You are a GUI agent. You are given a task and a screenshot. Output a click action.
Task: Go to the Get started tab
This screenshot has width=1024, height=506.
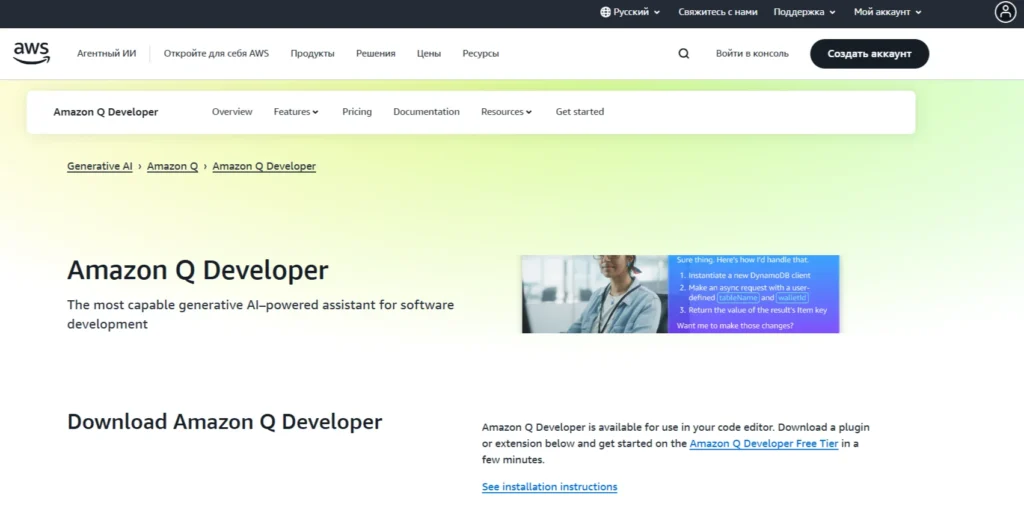pyautogui.click(x=579, y=112)
